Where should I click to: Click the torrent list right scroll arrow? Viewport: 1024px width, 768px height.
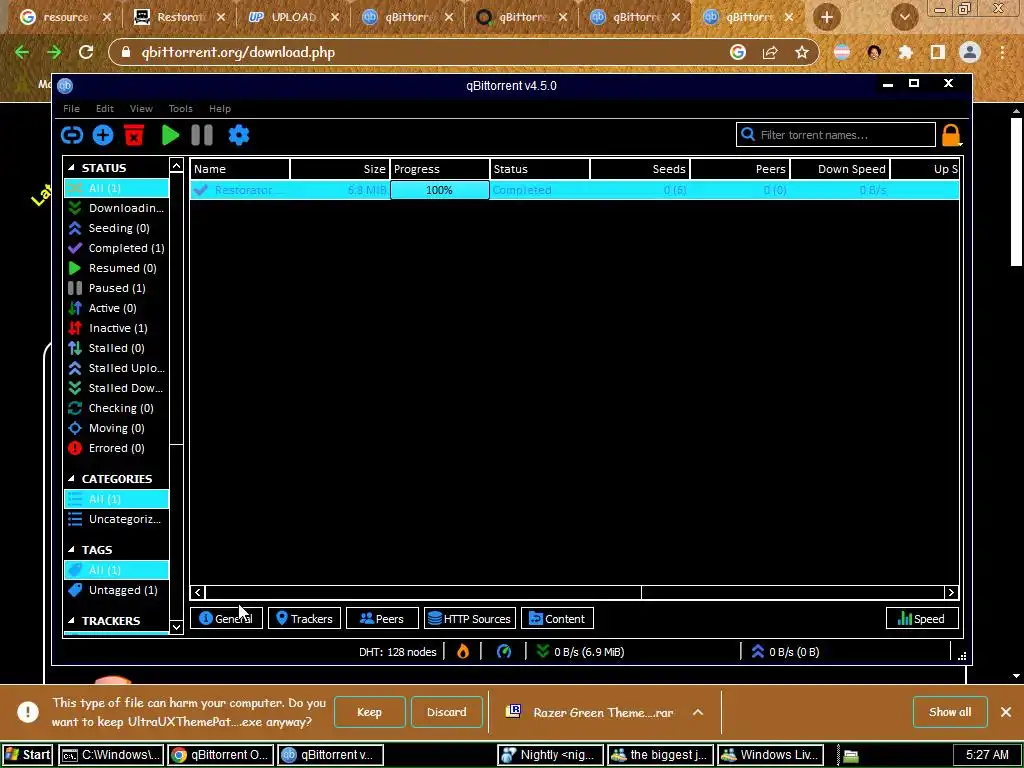[951, 592]
